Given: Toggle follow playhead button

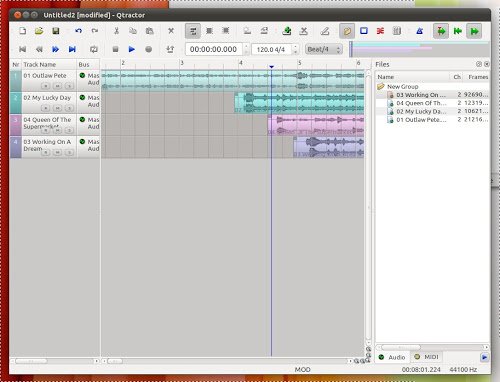Looking at the screenshot, I should 441,31.
